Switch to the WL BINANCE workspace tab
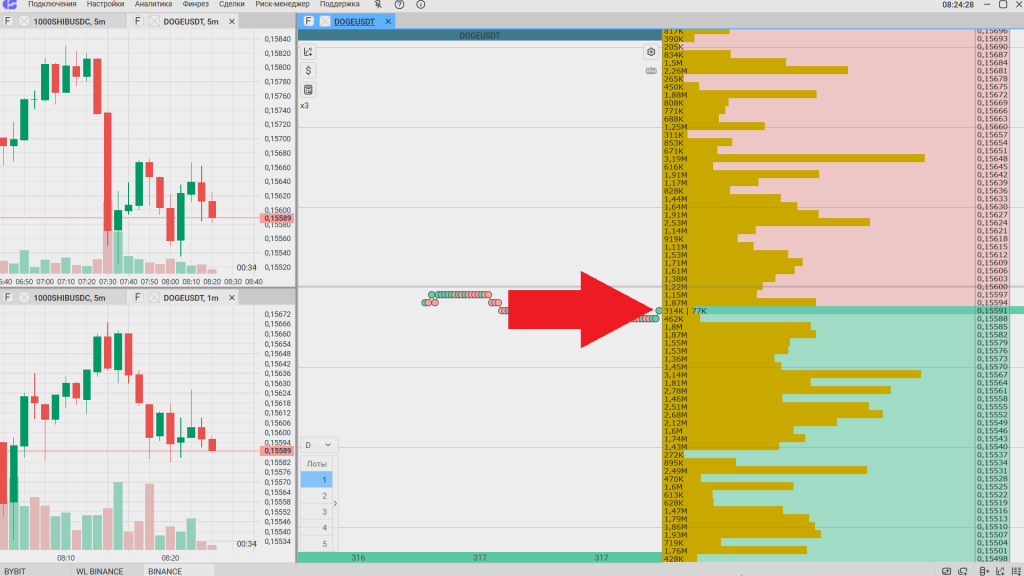The image size is (1024, 576). (99, 571)
